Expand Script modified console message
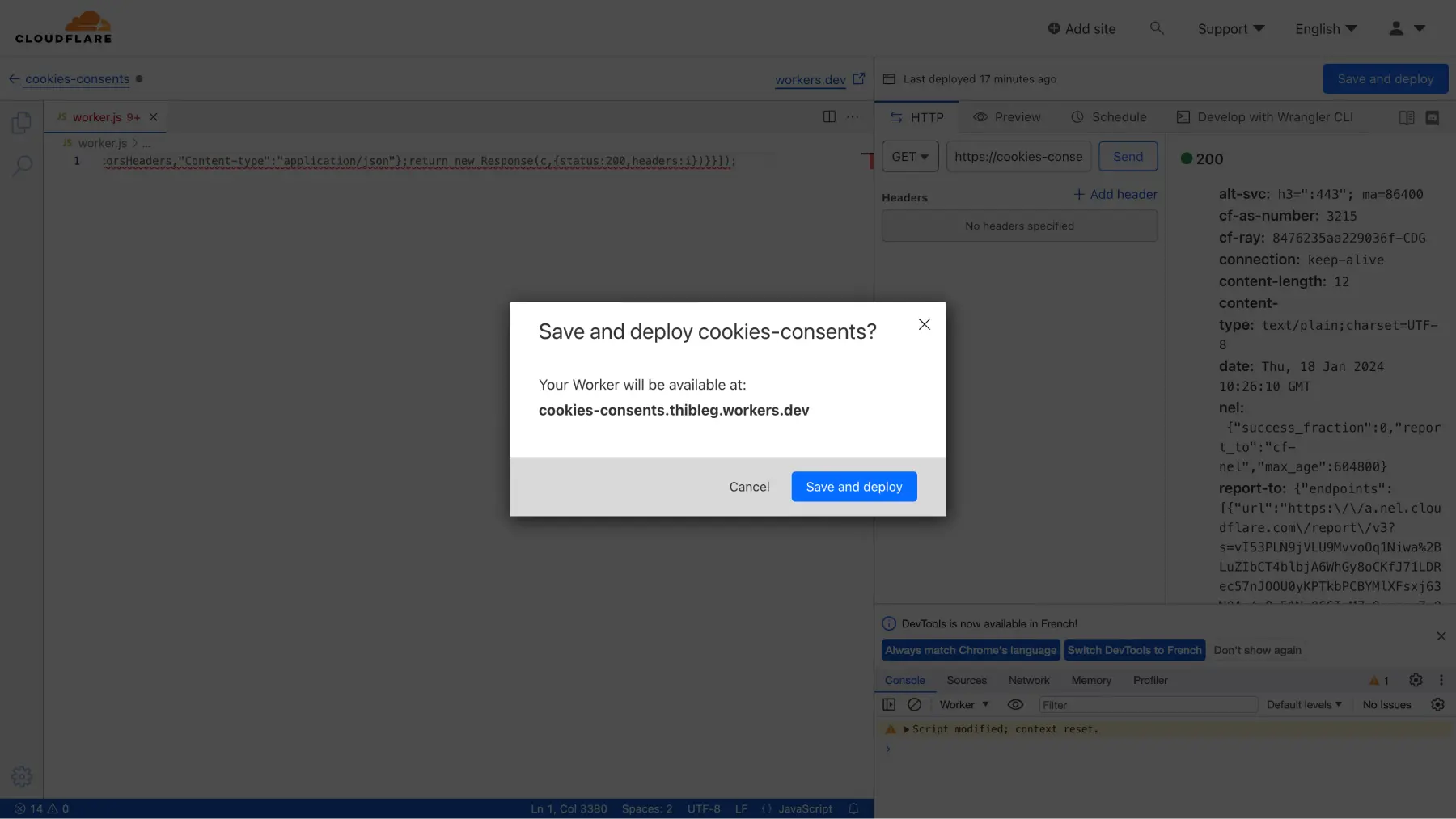1456x819 pixels. 907,729
